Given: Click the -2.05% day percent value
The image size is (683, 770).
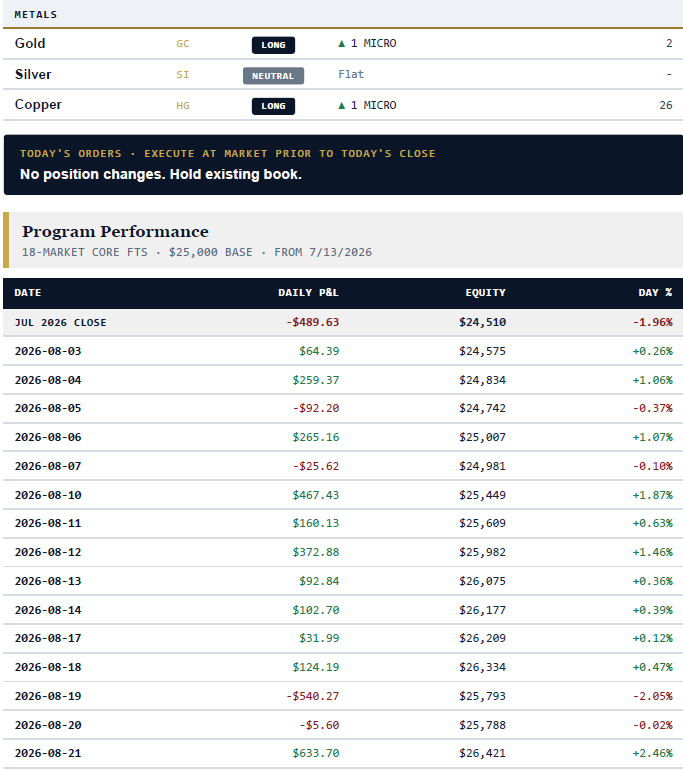Looking at the screenshot, I should (653, 696).
